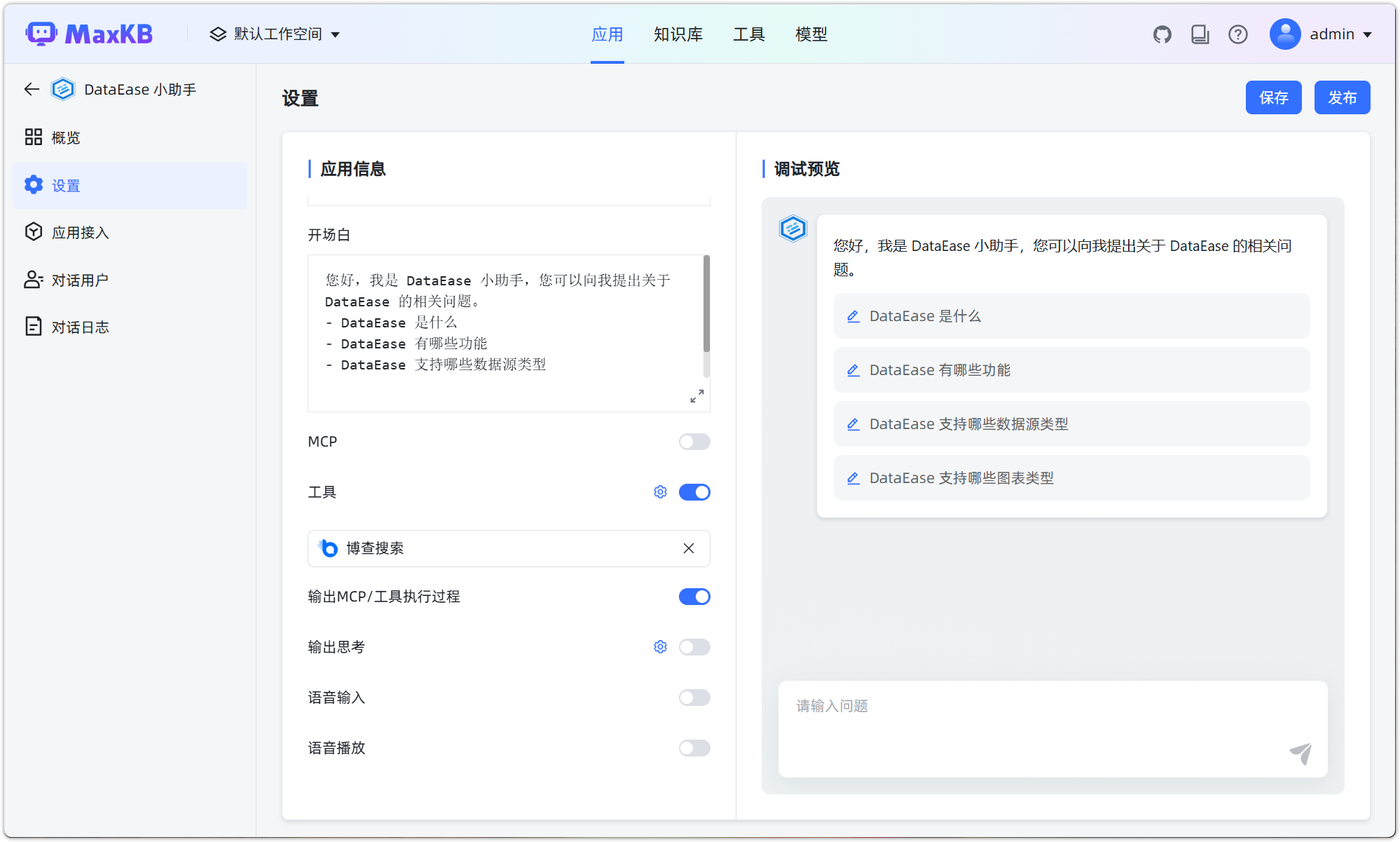Screen dimensions: 1400x842
Task: Click the back arrow beside DataEase 小助手
Action: [32, 89]
